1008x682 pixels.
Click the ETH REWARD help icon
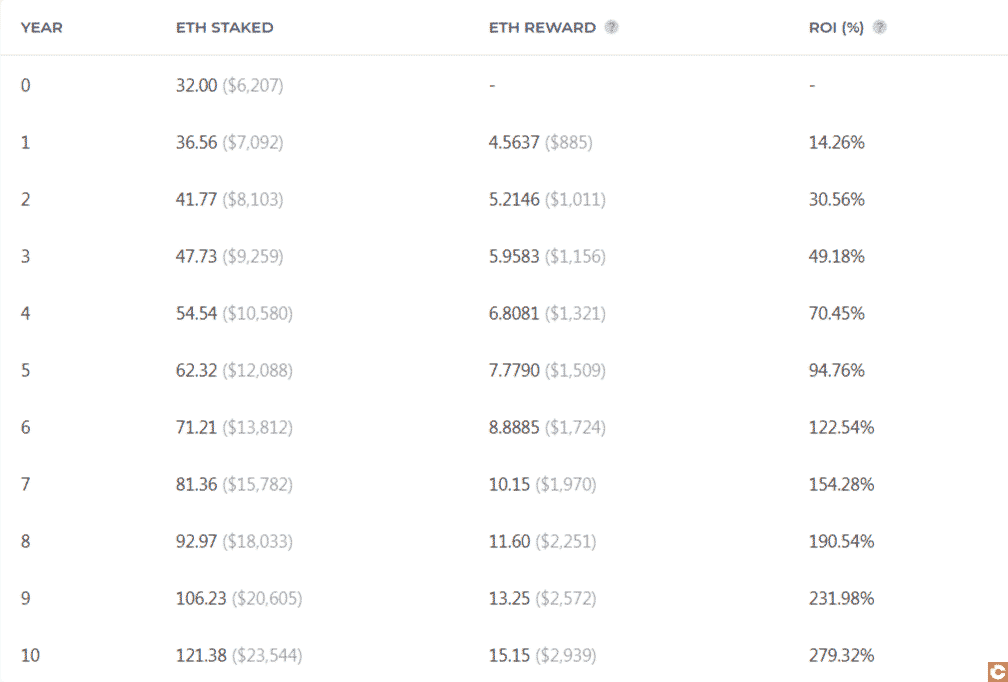pos(612,27)
